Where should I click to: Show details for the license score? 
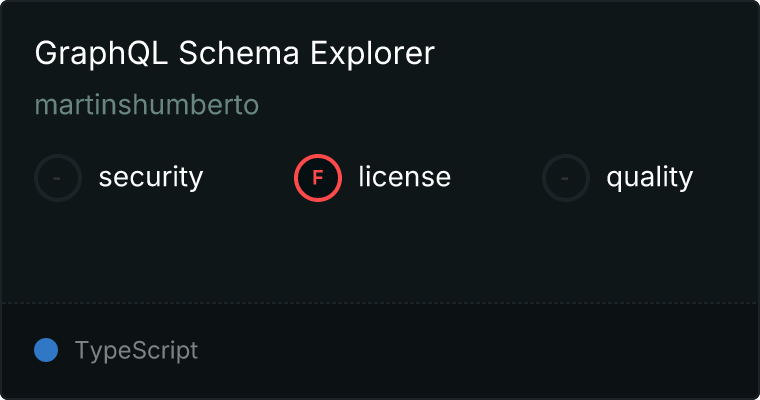click(x=318, y=178)
